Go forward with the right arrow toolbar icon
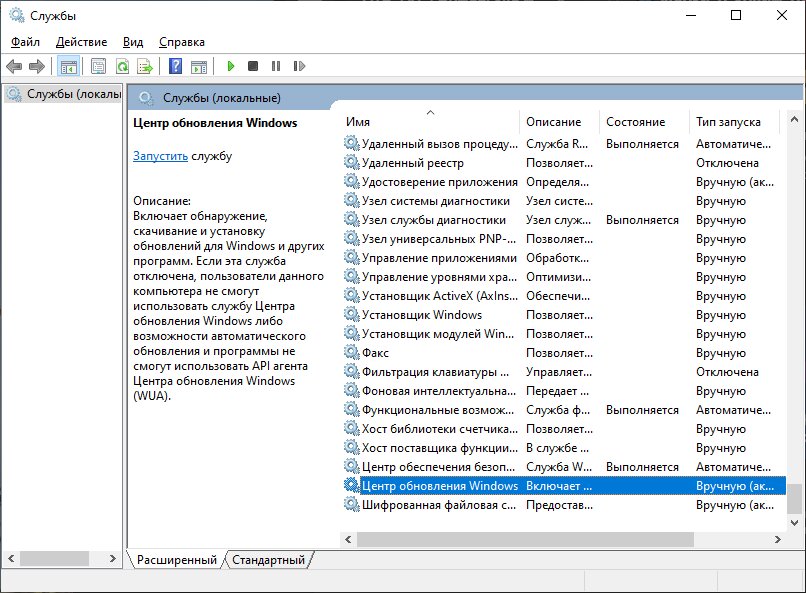This screenshot has height=593, width=806. point(36,66)
